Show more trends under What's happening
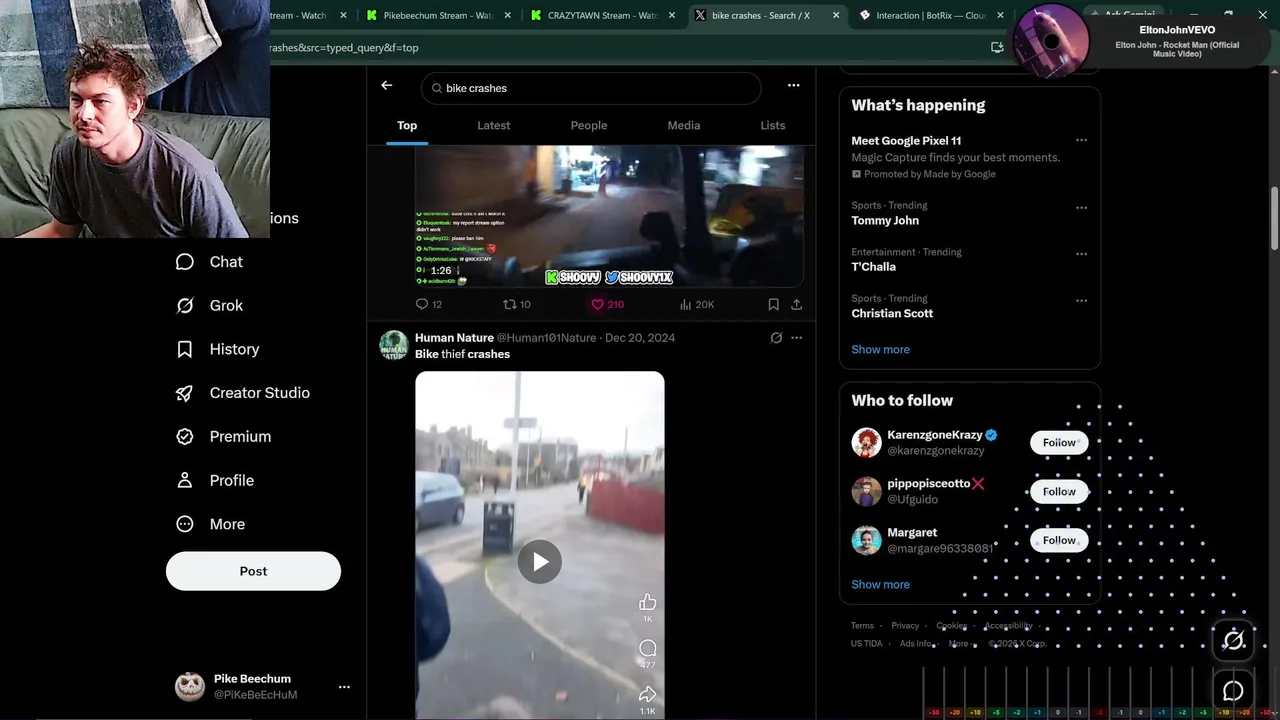The image size is (1280, 720). coord(880,349)
